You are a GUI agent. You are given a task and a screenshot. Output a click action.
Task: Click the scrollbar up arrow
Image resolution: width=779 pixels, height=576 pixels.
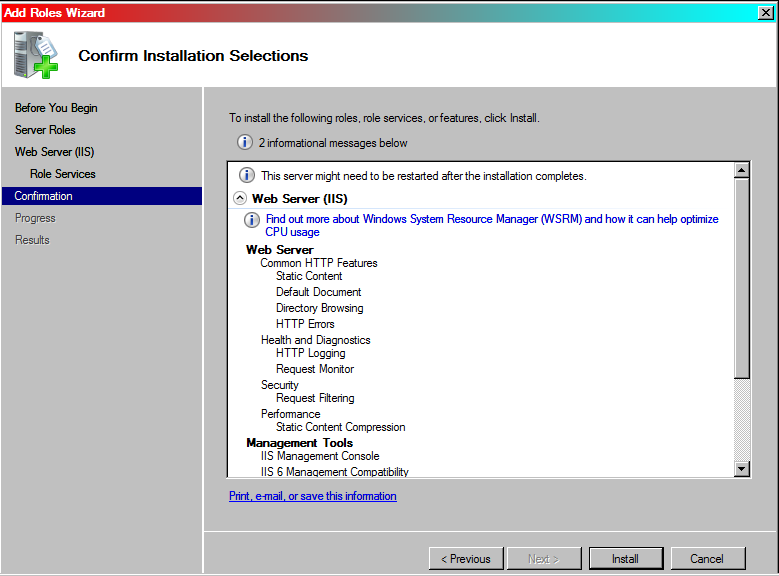pos(742,170)
